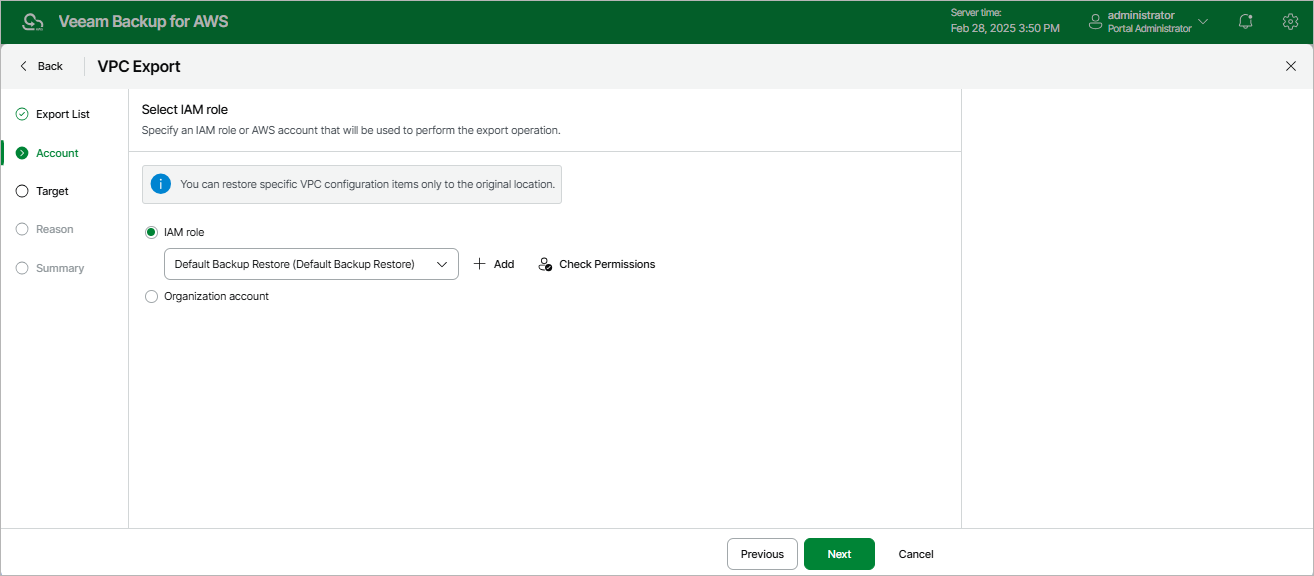1314x576 pixels.
Task: Expand the administrator account menu chevron
Action: [1203, 22]
